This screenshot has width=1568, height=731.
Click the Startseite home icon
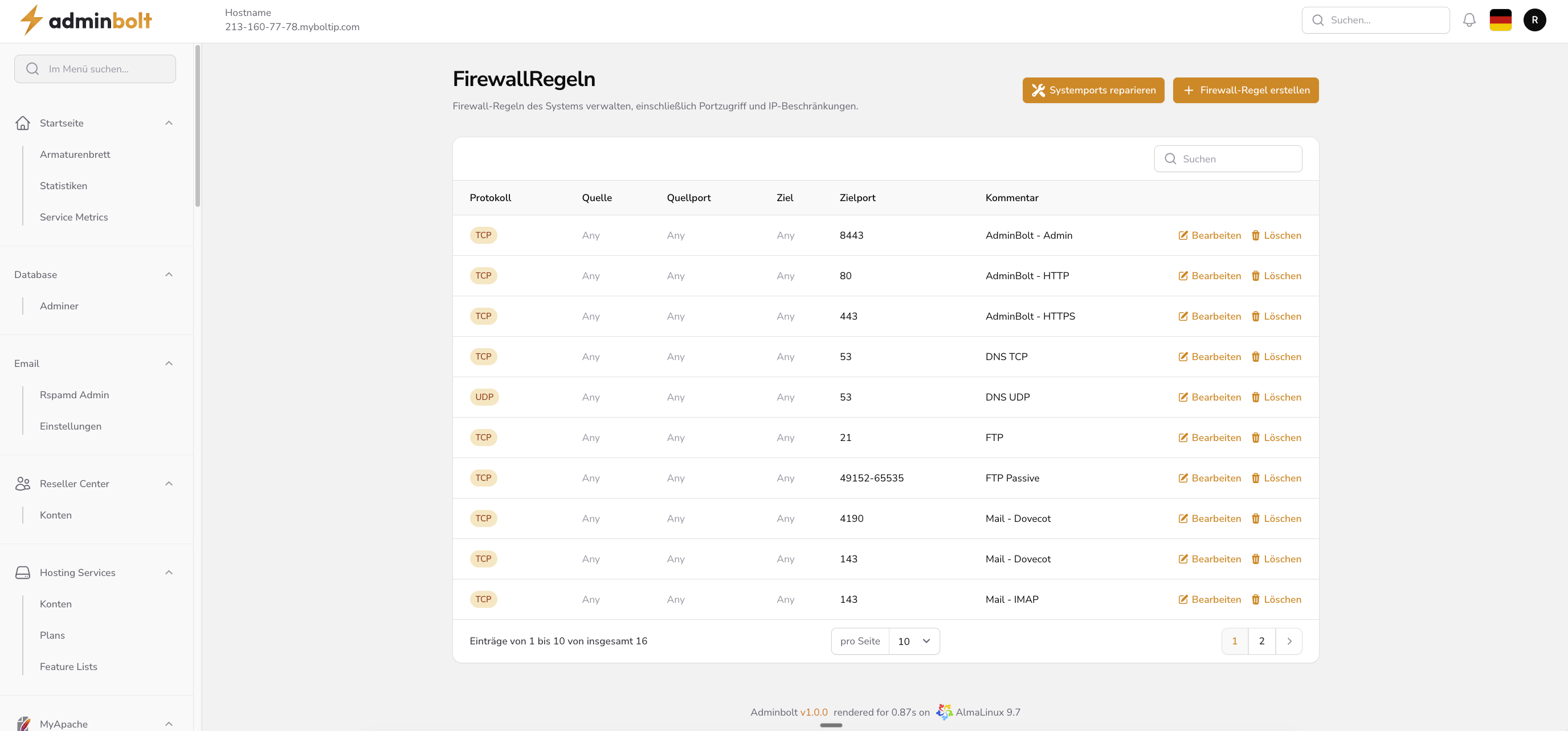click(x=23, y=123)
